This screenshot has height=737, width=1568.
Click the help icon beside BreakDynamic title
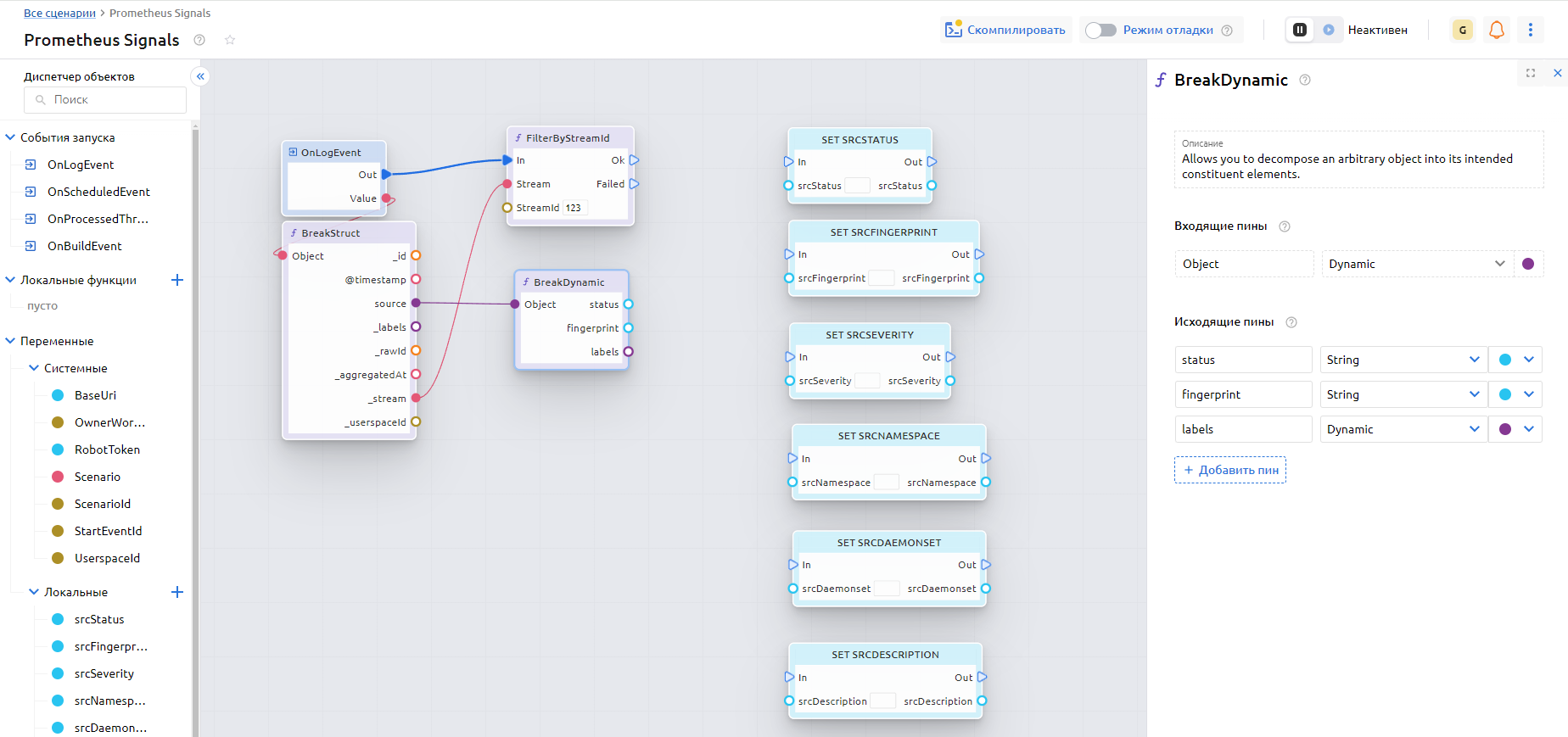[x=1305, y=80]
